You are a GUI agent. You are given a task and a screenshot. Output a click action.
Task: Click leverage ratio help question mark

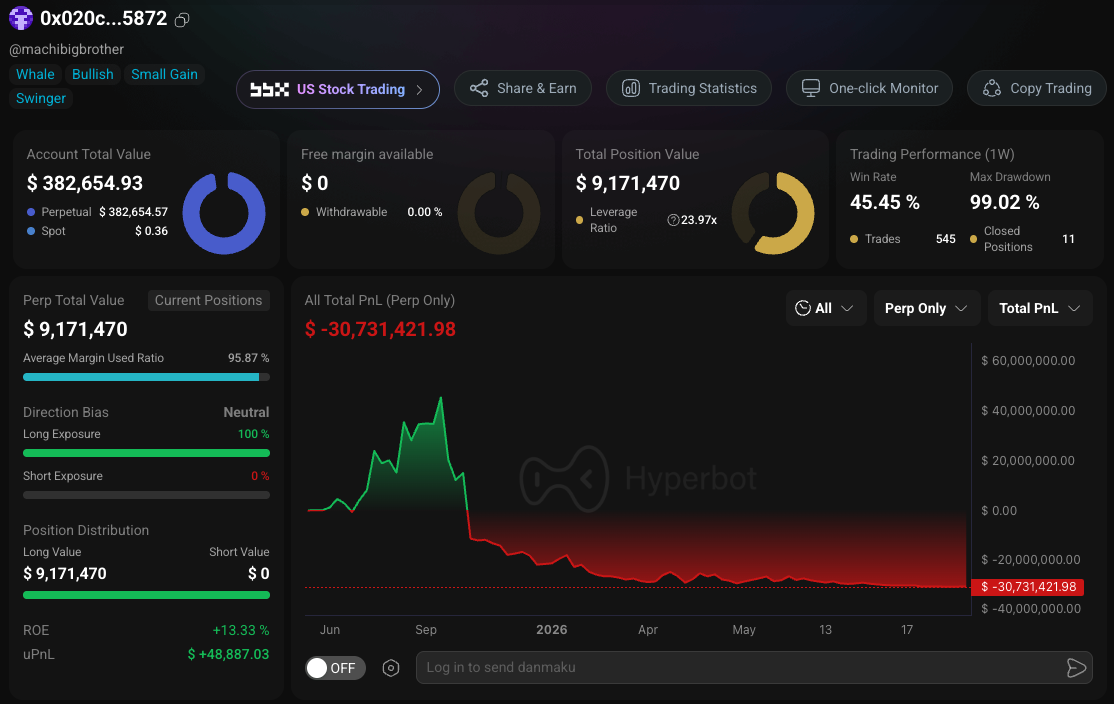673,220
